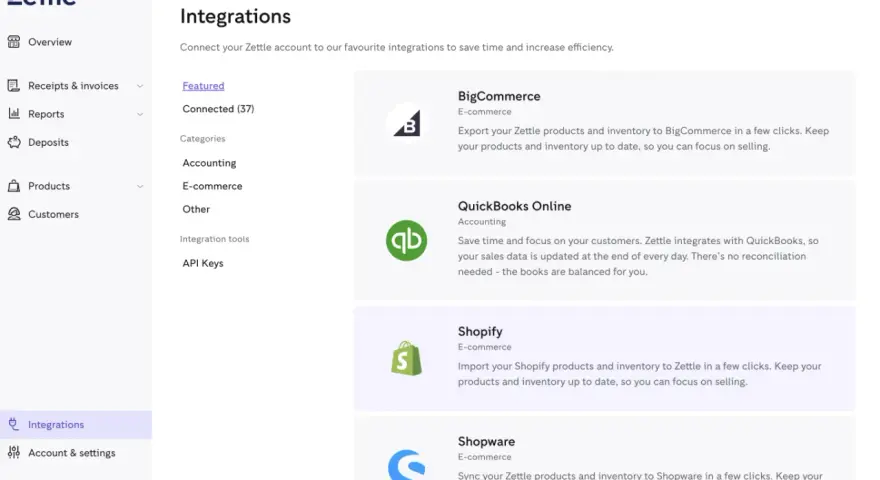Select the Featured filter link
Image resolution: width=880 pixels, height=480 pixels.
[203, 85]
